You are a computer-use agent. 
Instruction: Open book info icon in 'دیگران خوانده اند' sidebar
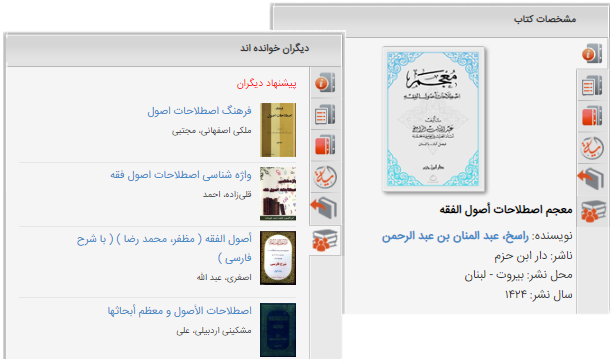(x=325, y=82)
